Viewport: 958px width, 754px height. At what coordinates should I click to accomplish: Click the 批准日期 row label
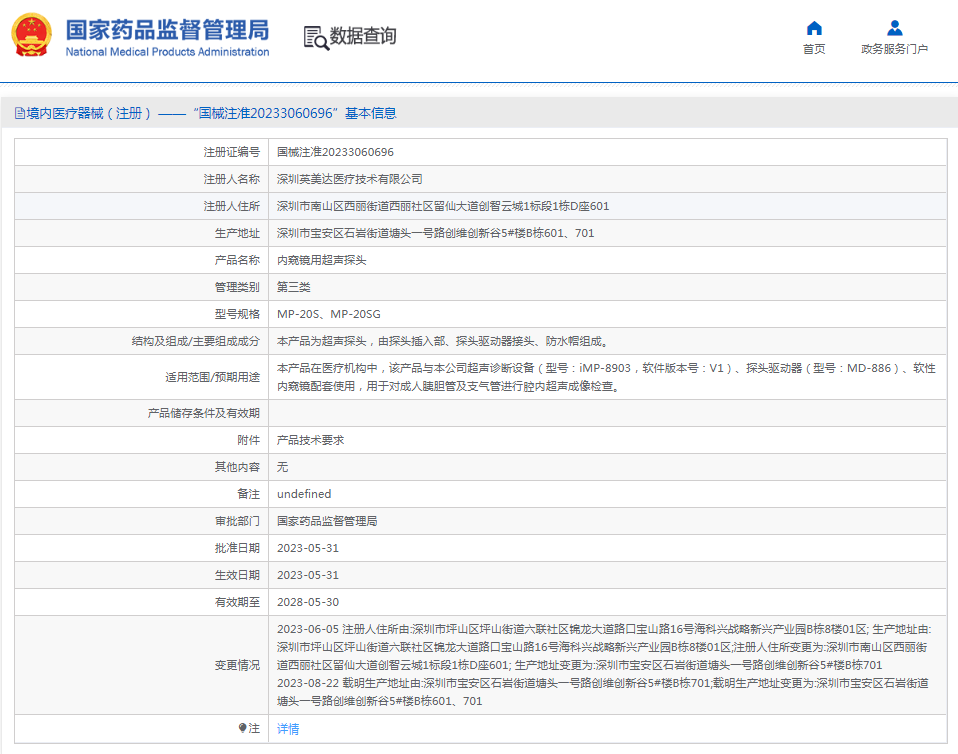[237, 548]
